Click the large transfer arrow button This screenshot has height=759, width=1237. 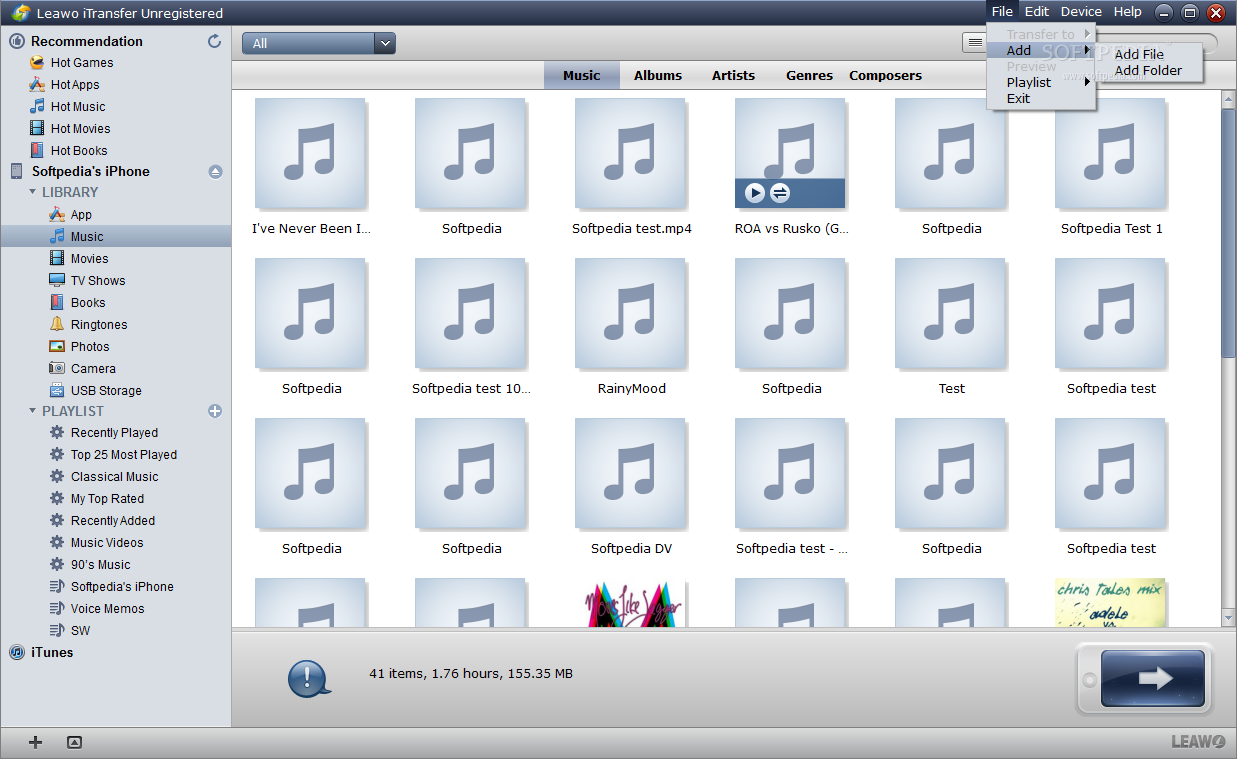click(x=1152, y=679)
